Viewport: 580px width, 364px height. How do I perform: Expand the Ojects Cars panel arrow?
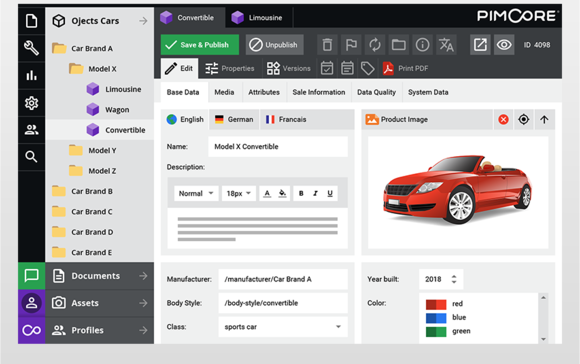[143, 21]
